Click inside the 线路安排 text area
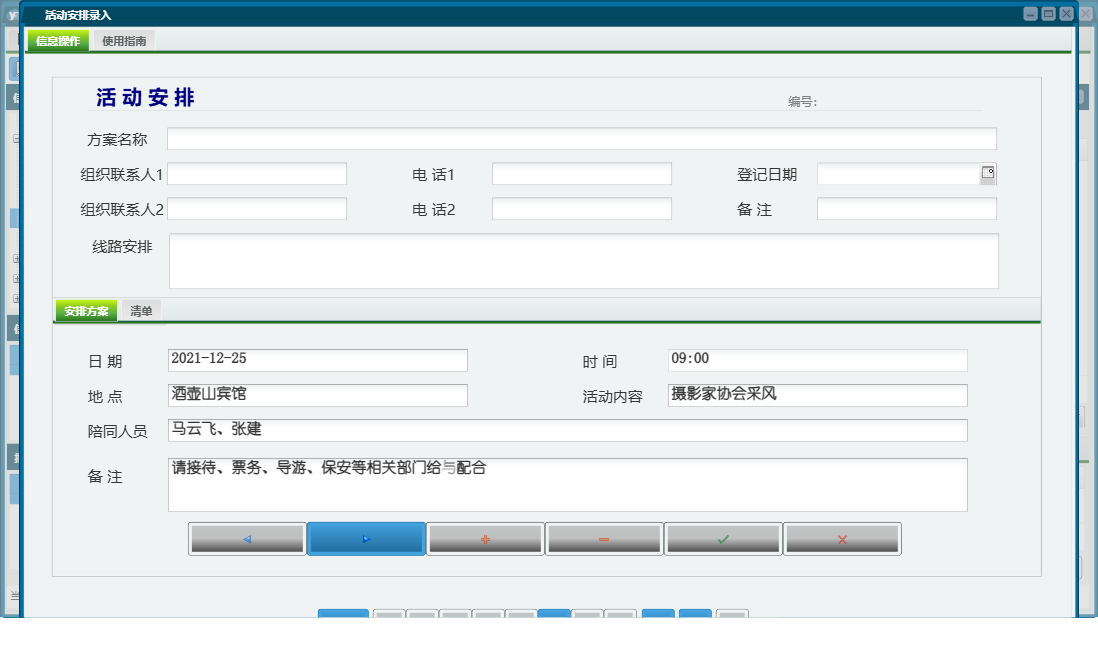Screen dimensions: 1098x655 pos(583,261)
